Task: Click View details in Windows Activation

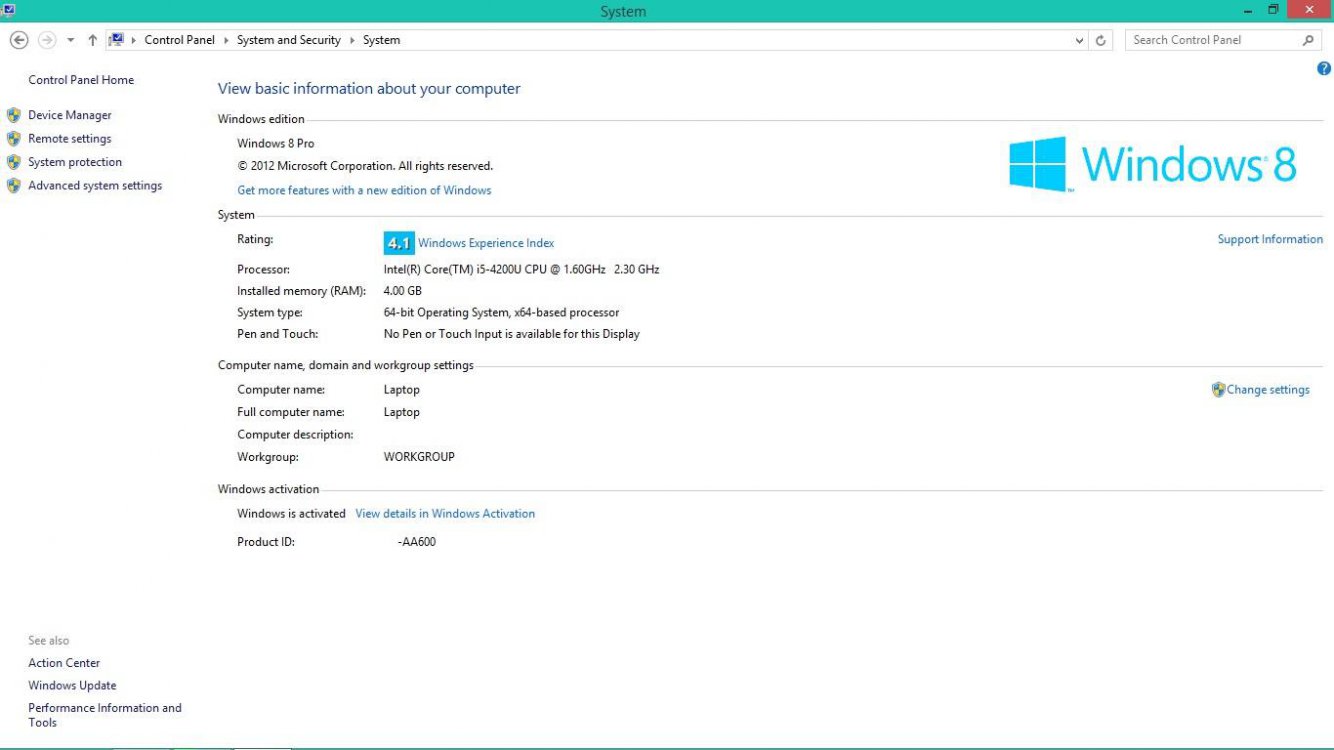Action: click(x=444, y=513)
